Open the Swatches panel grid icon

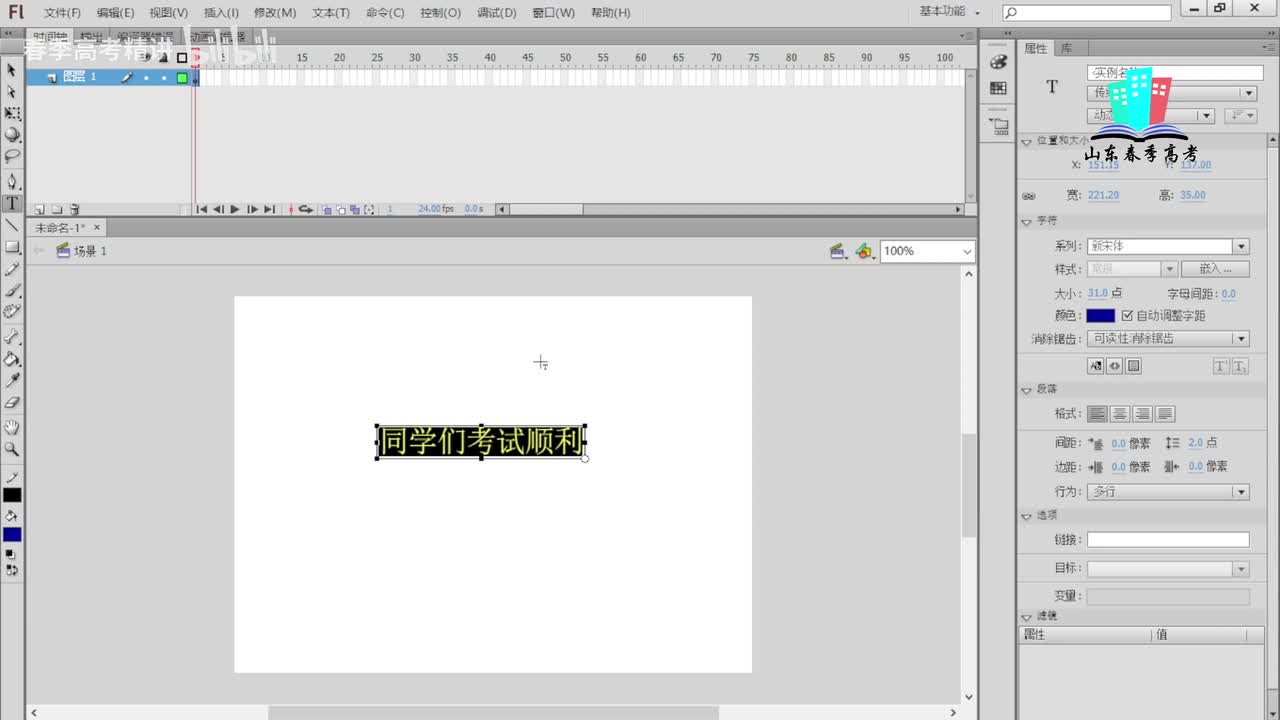pyautogui.click(x=998, y=88)
